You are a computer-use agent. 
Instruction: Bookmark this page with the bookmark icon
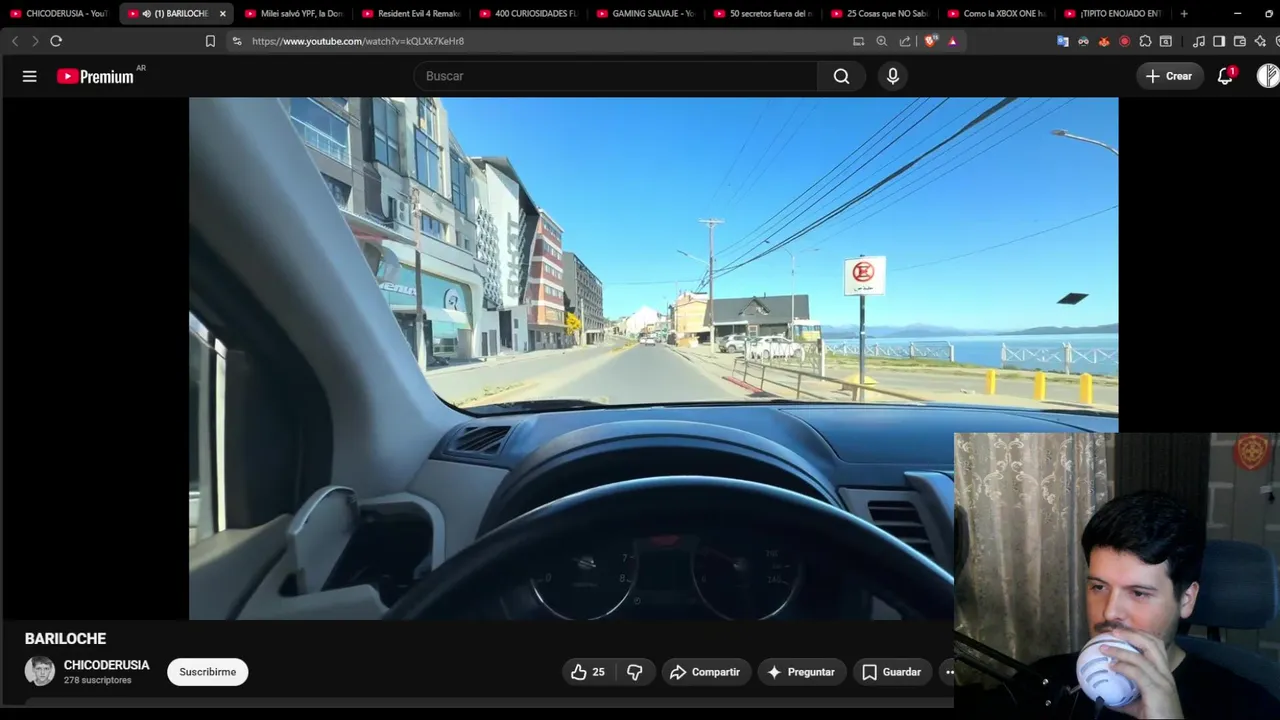210,41
